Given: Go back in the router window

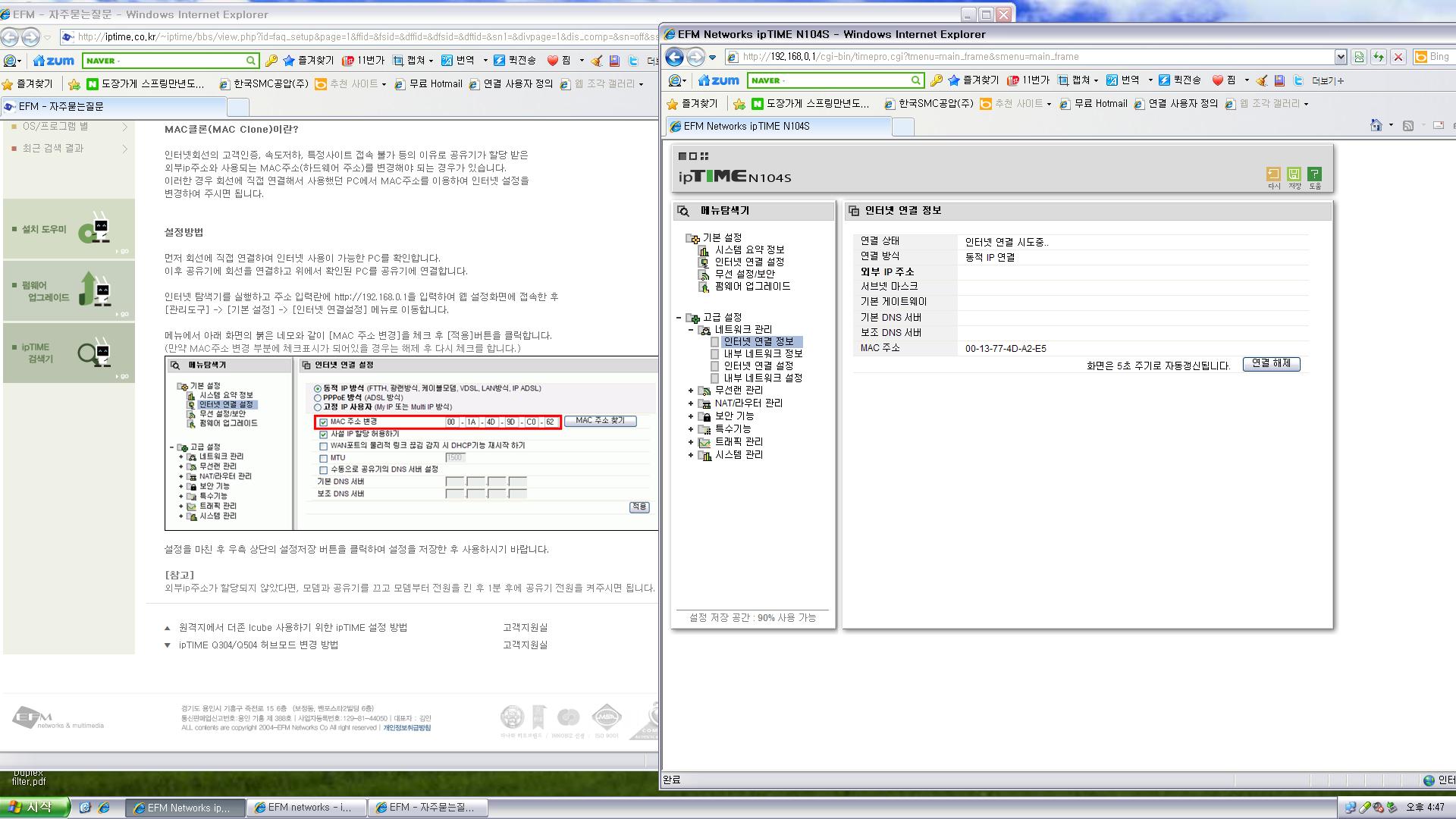Looking at the screenshot, I should [674, 57].
